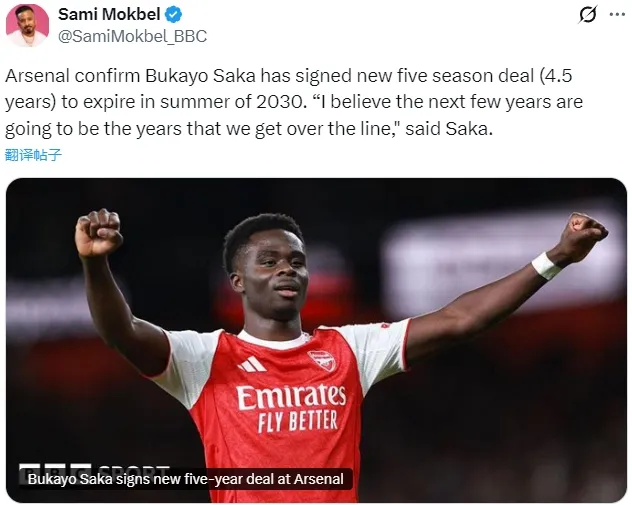Click the Adidas logo on the shirt
The image size is (632, 505).
pos(252,364)
